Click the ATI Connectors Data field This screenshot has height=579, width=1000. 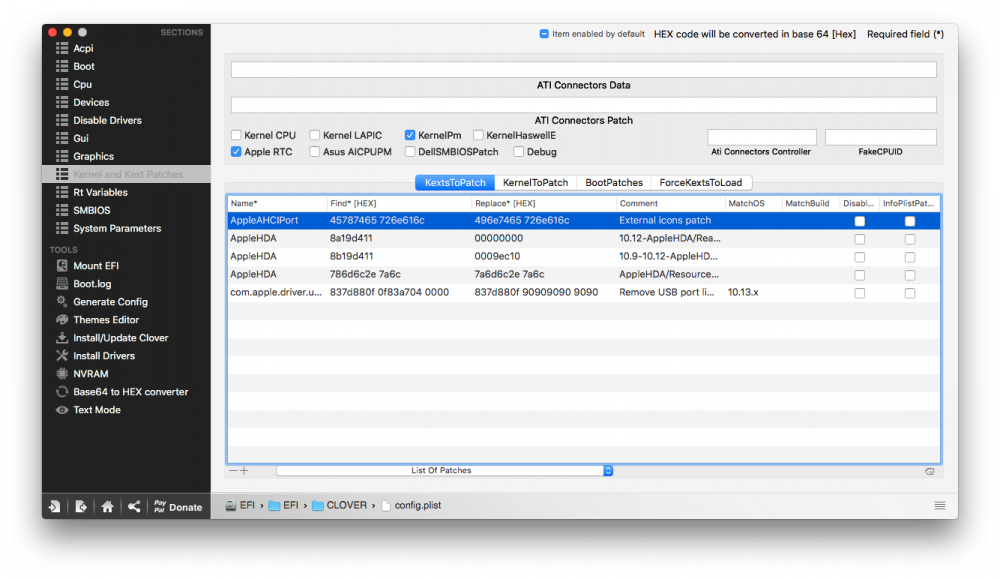pos(584,70)
